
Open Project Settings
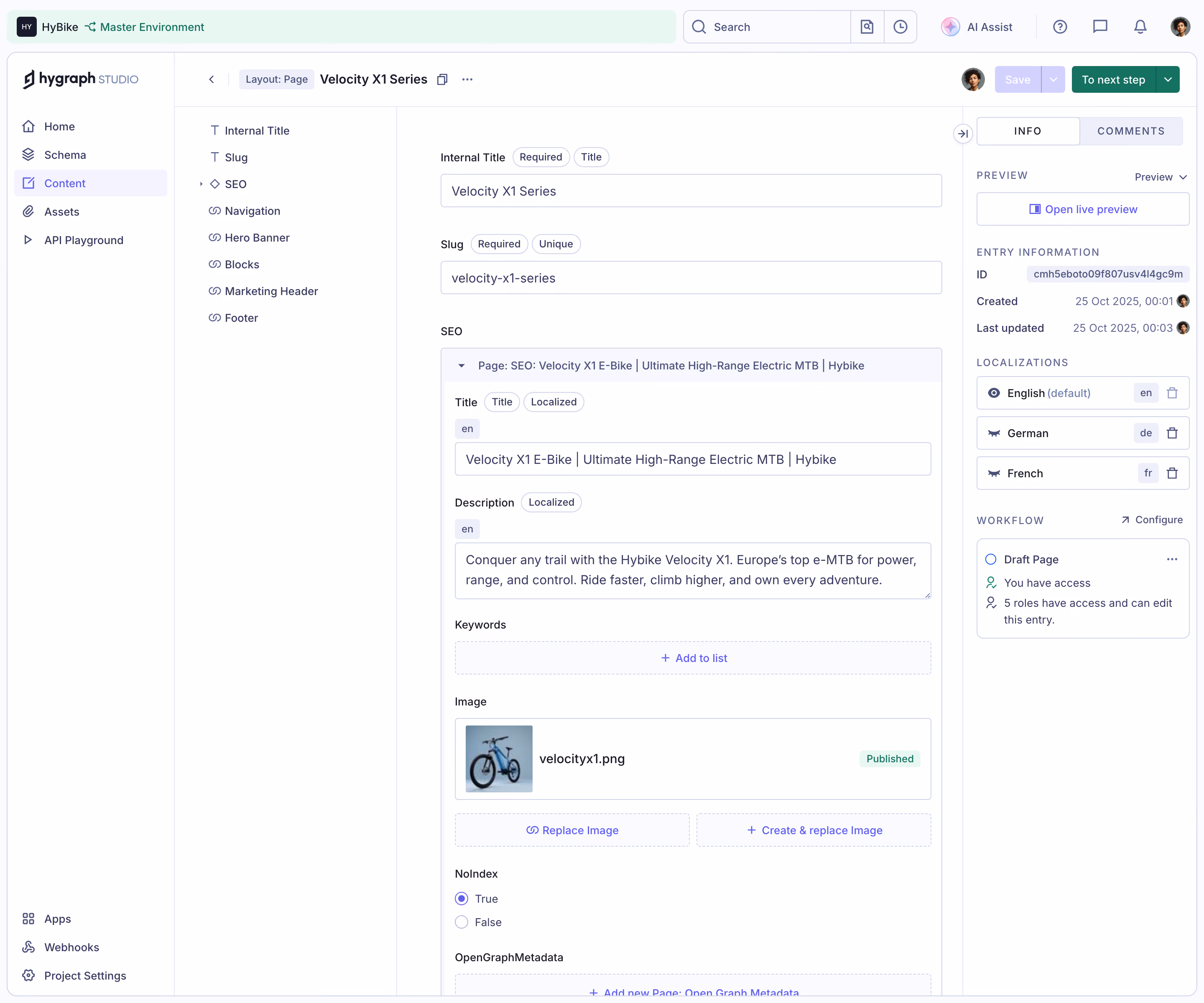91,975
